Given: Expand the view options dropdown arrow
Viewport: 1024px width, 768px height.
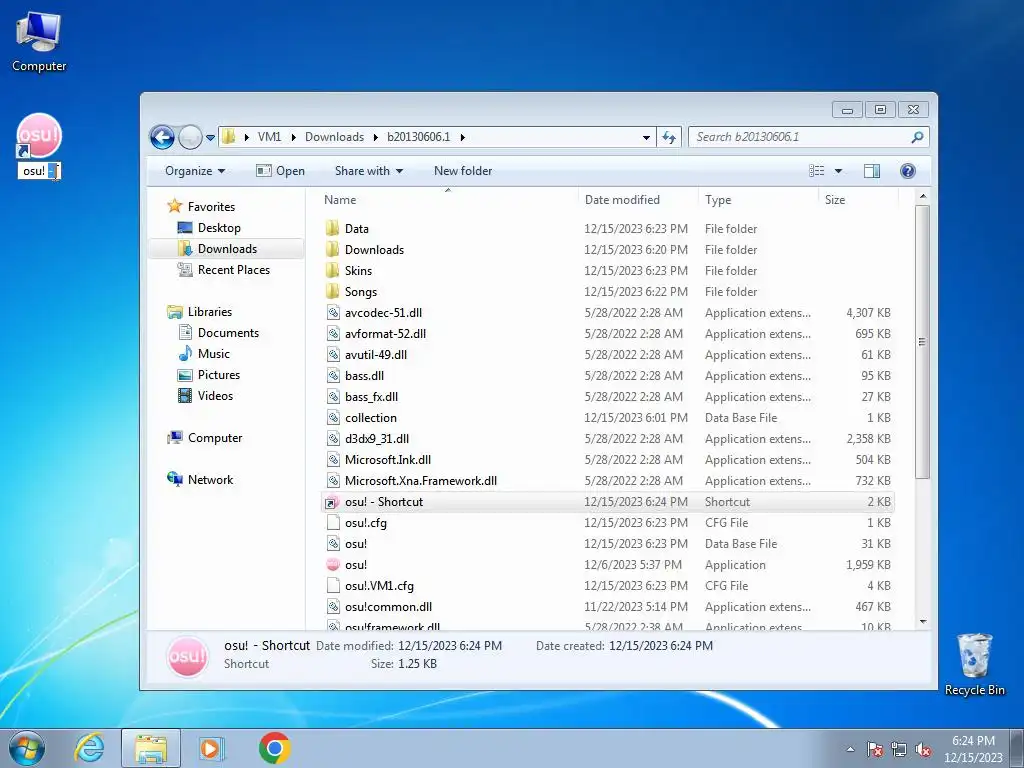Looking at the screenshot, I should (x=838, y=171).
